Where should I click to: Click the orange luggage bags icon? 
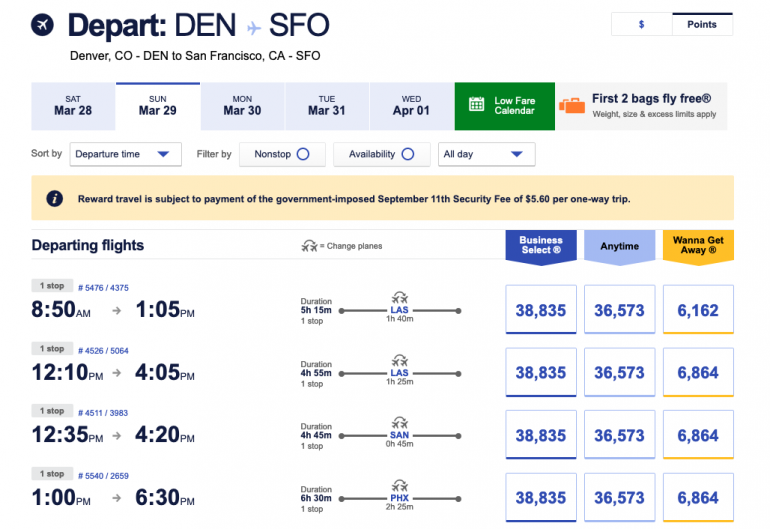(x=573, y=106)
